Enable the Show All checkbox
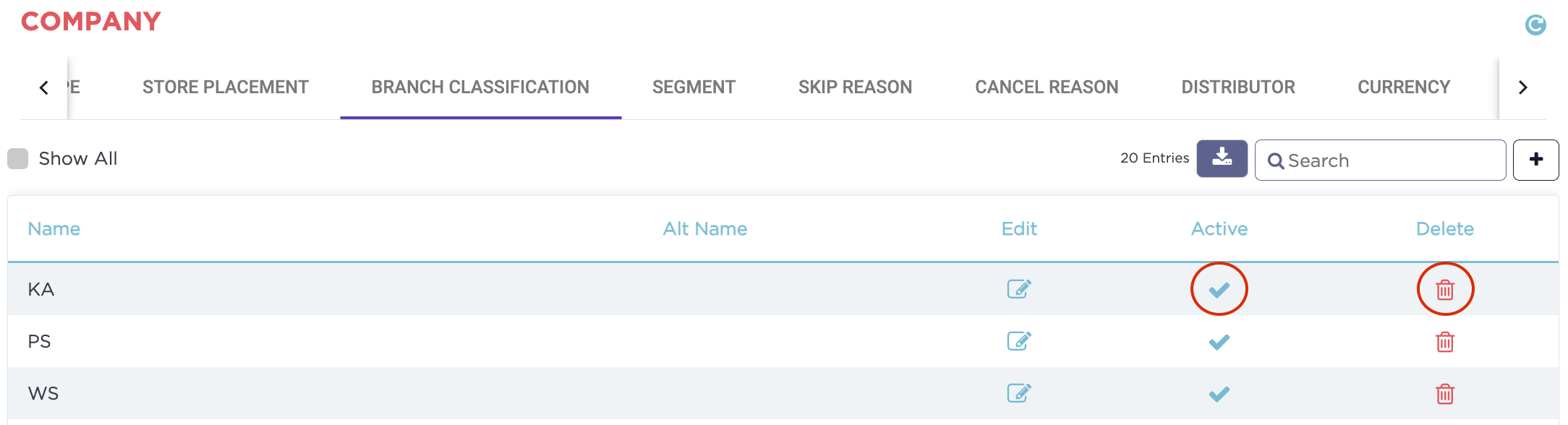 point(18,159)
